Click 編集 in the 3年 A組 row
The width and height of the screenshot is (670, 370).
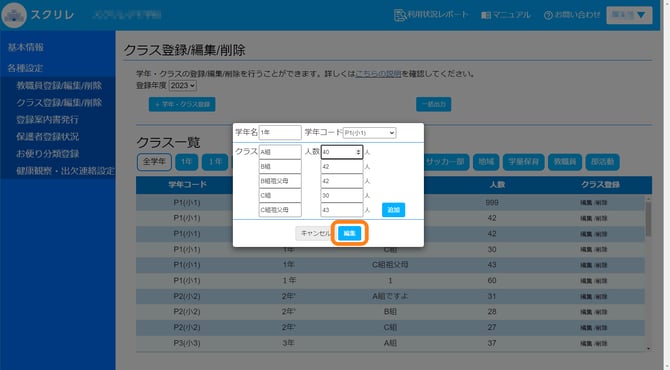click(586, 343)
